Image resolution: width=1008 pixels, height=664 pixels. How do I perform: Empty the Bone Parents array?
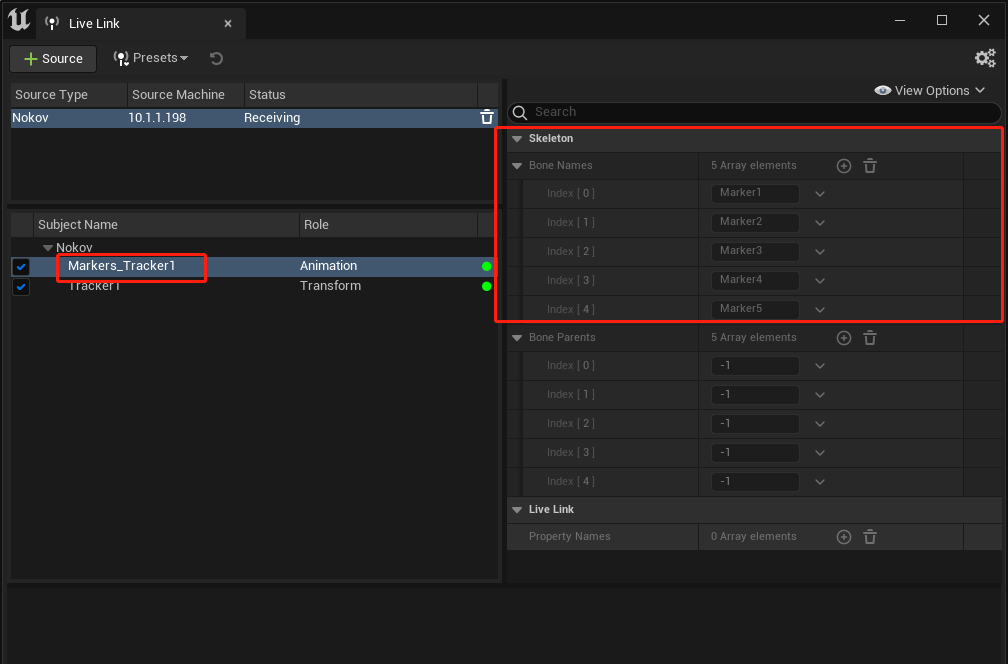click(870, 338)
